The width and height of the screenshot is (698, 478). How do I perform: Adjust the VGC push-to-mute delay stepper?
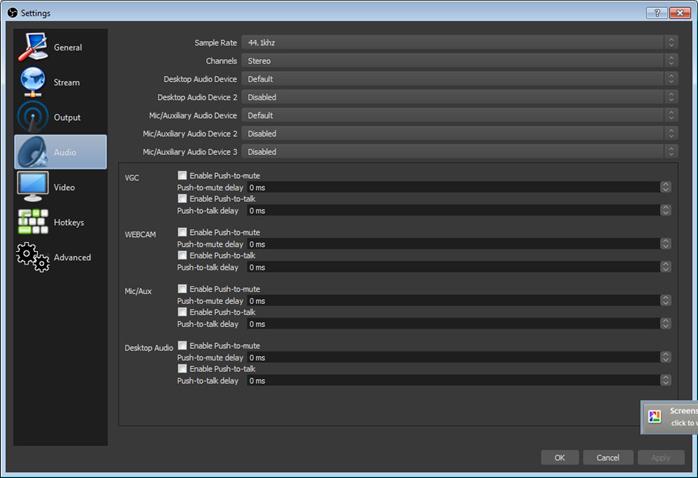[665, 187]
